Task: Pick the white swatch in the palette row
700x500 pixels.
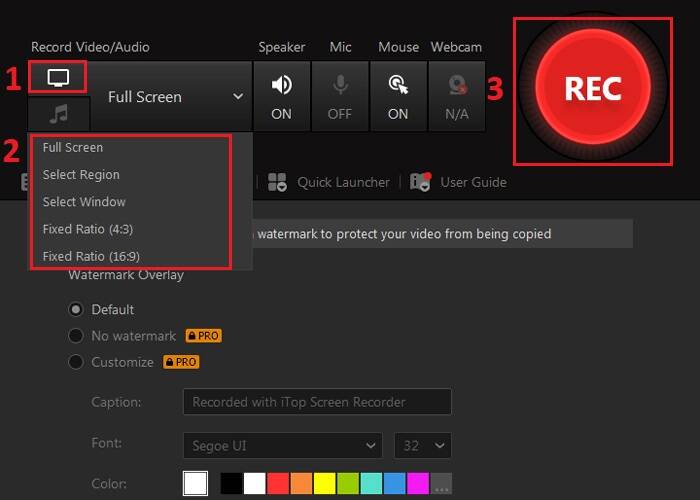Action: 254,483
